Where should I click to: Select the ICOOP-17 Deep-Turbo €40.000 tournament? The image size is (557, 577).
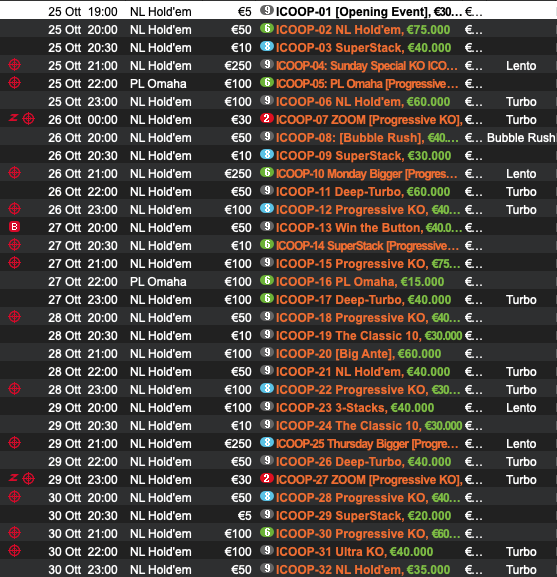(363, 300)
